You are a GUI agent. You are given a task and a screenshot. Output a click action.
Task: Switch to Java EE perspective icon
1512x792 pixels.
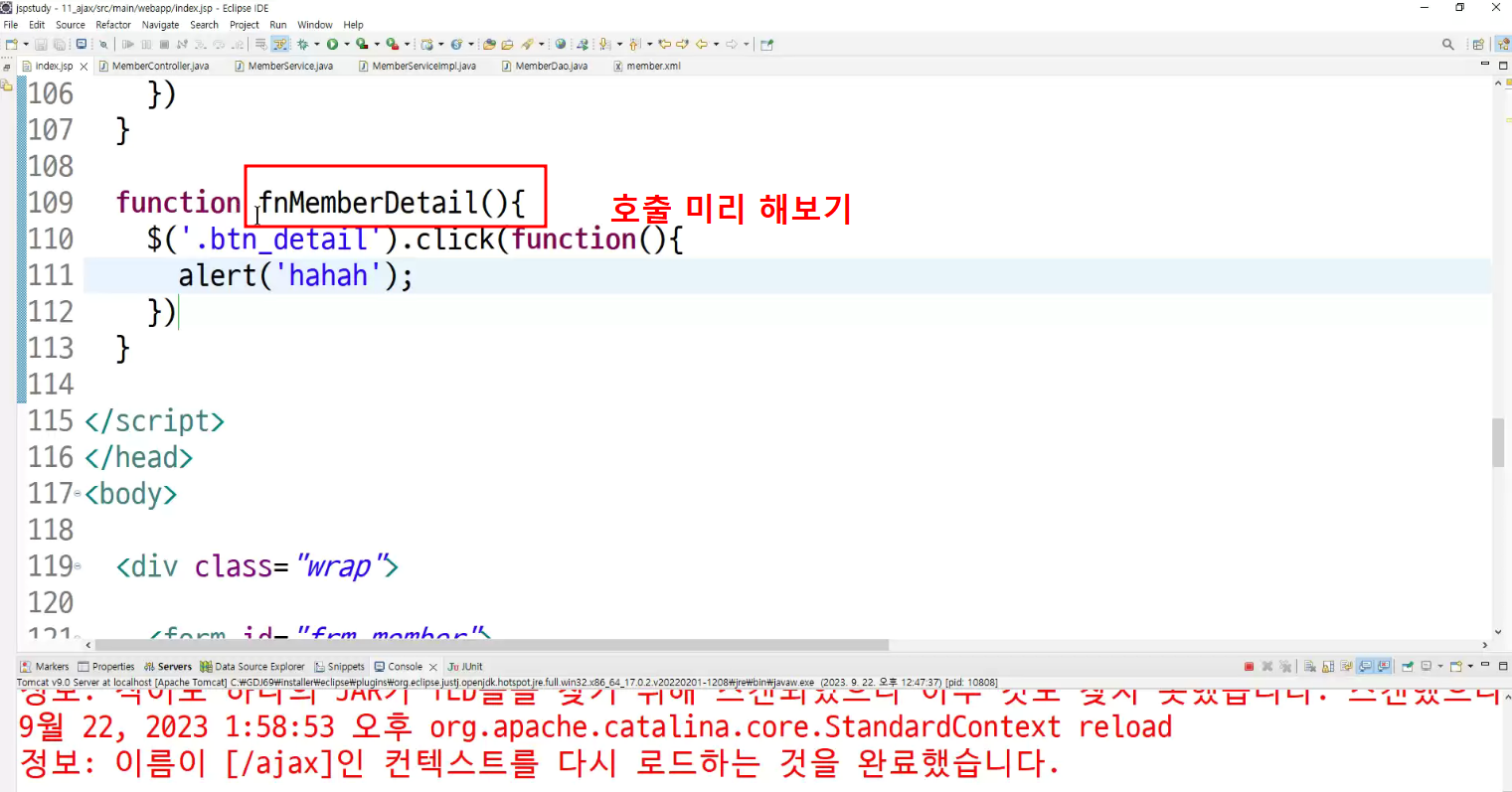[1503, 44]
